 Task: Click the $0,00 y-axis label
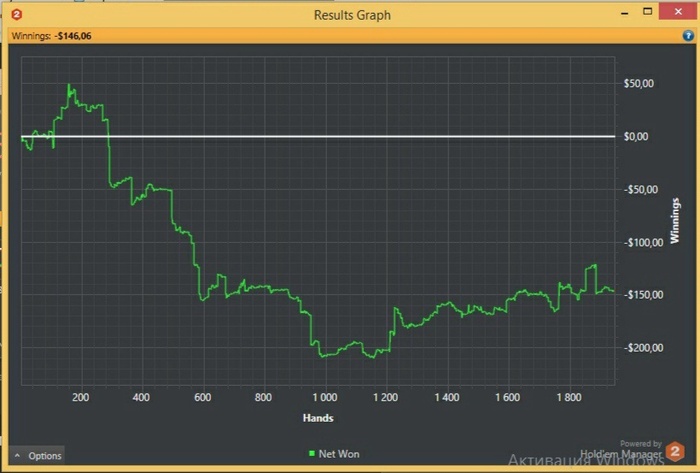[636, 137]
